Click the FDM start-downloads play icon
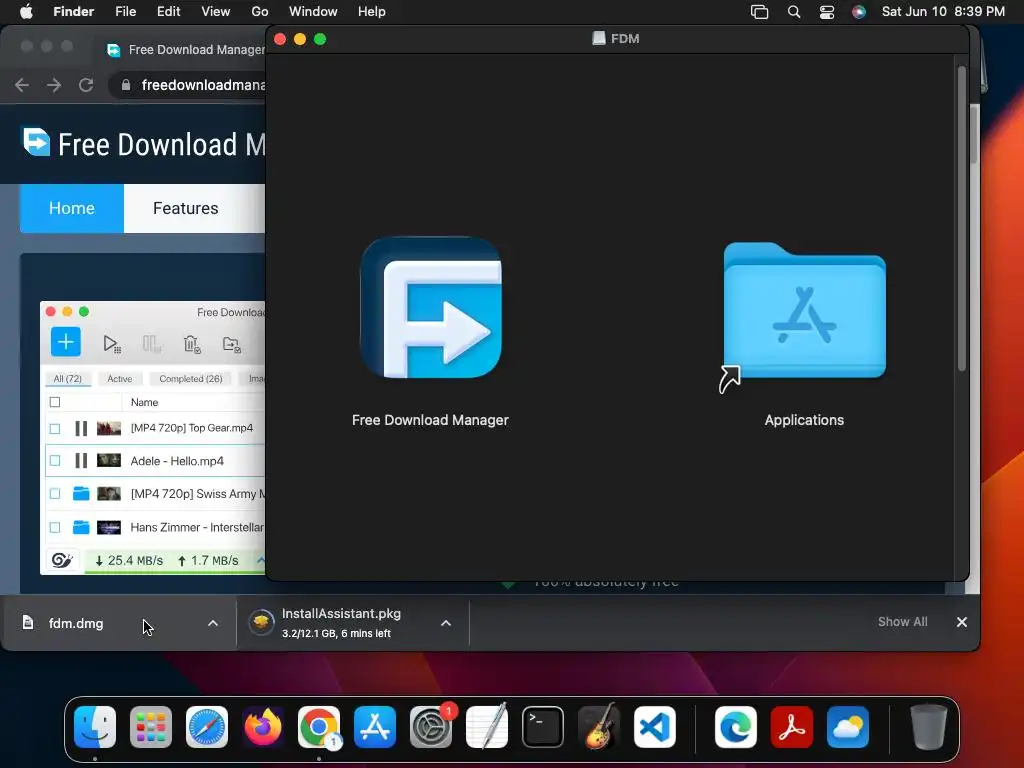Image resolution: width=1024 pixels, height=768 pixels. (112, 344)
